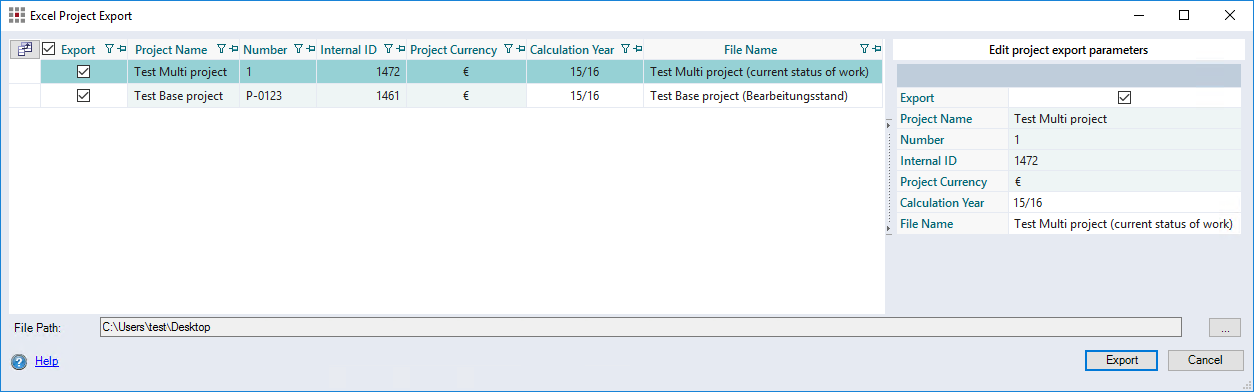Click the filter dropdown on File Name column
The height and width of the screenshot is (392, 1254).
(865, 49)
